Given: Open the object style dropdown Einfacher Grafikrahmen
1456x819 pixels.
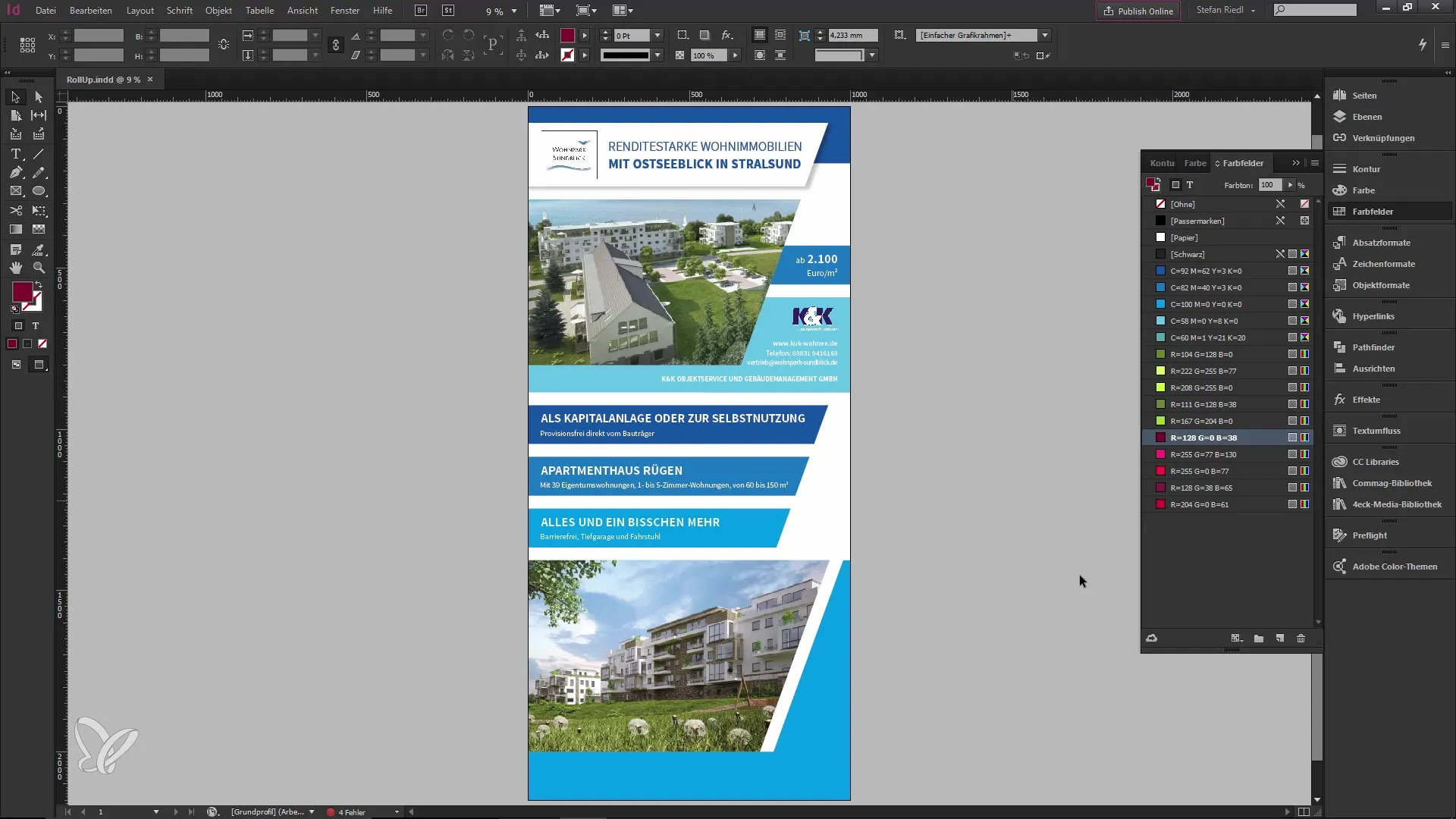Looking at the screenshot, I should point(1045,35).
